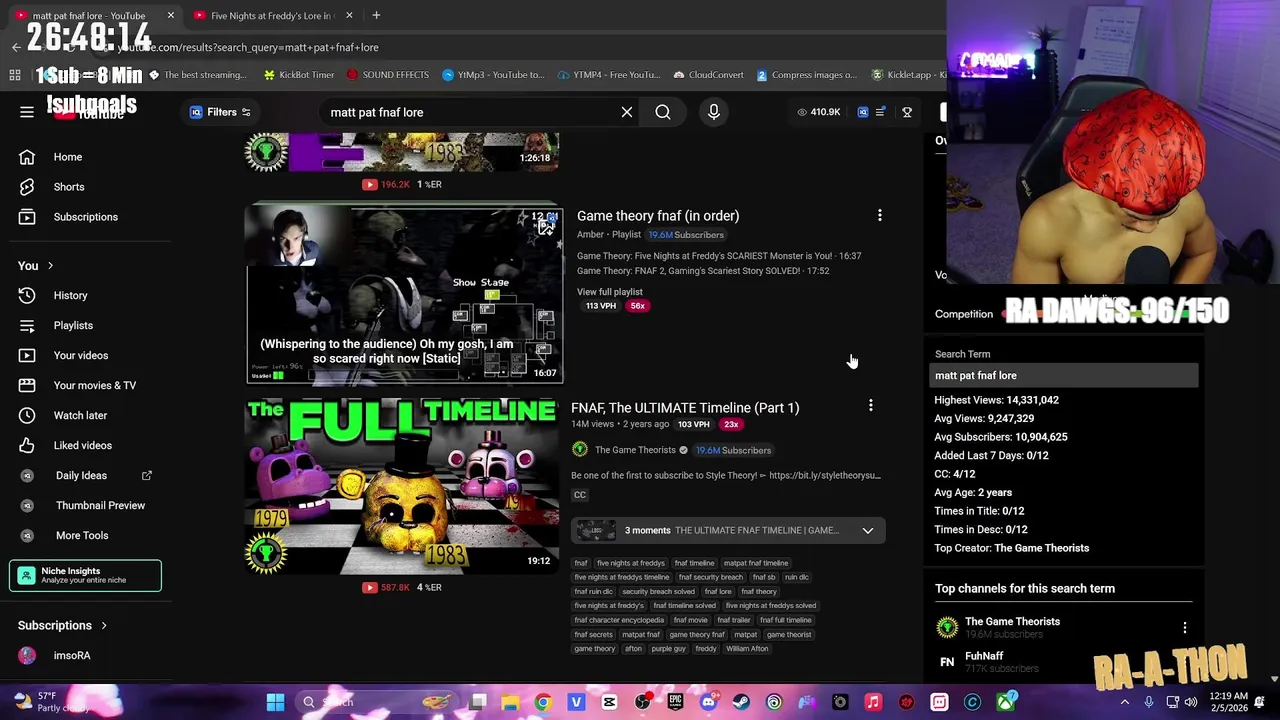Click the Top Creator: The Game Theorists text
This screenshot has width=1280, height=720.
1012,548
